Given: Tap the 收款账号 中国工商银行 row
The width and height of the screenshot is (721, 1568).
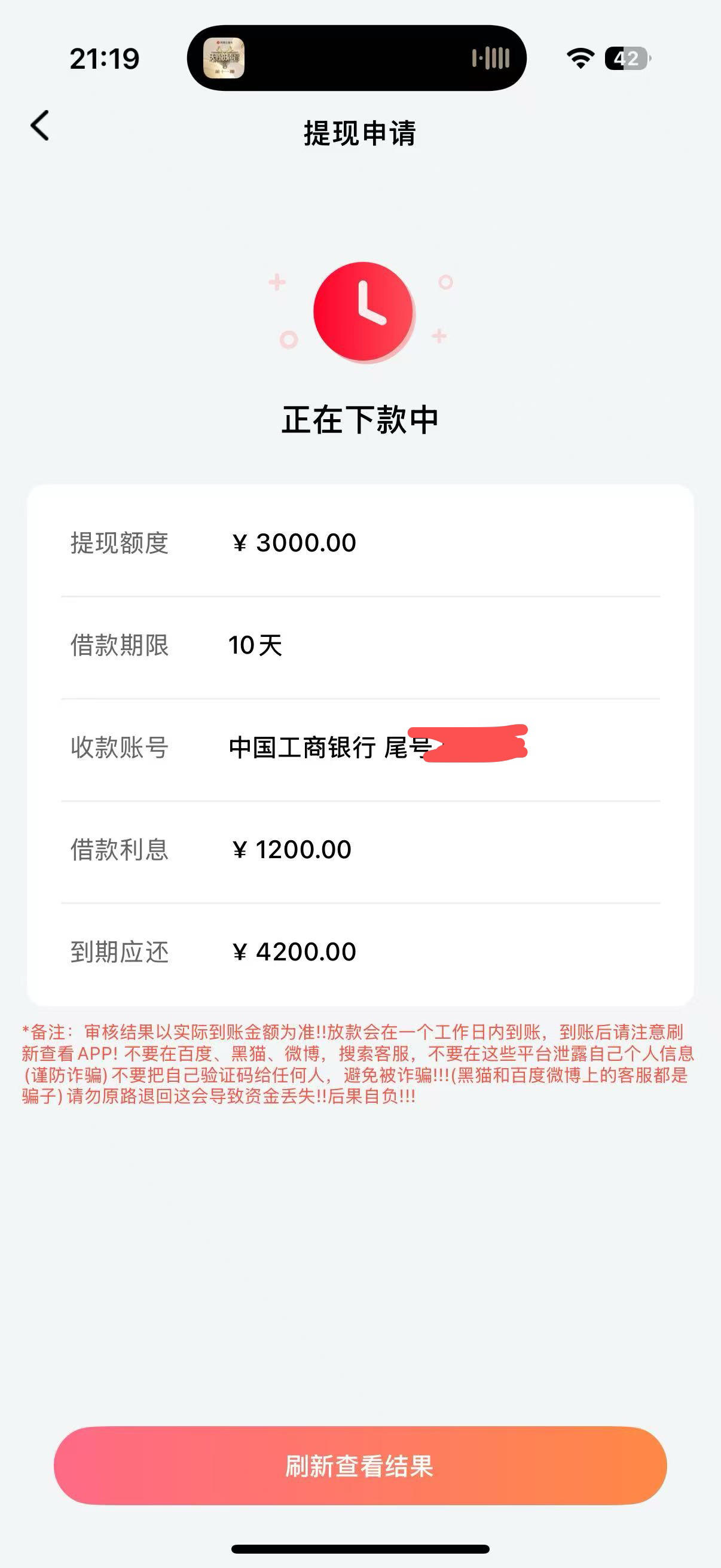Looking at the screenshot, I should click(x=360, y=748).
